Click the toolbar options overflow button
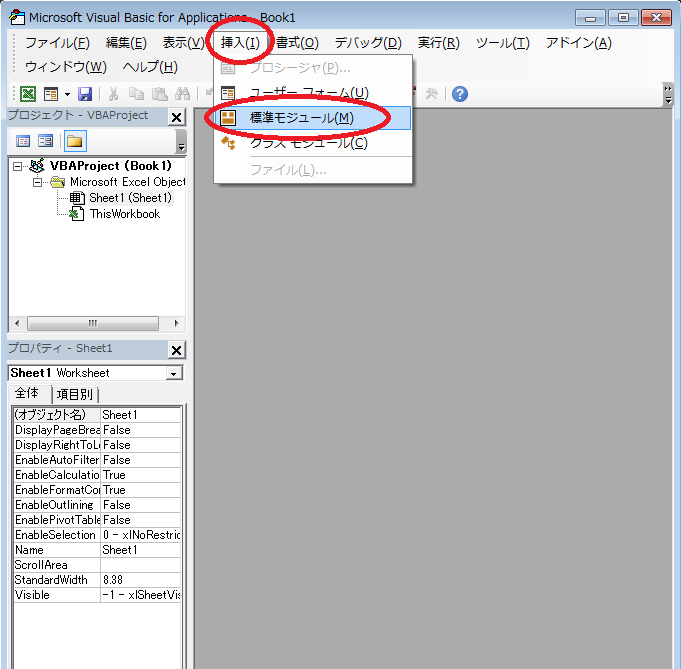The width and height of the screenshot is (681, 669). (x=668, y=94)
